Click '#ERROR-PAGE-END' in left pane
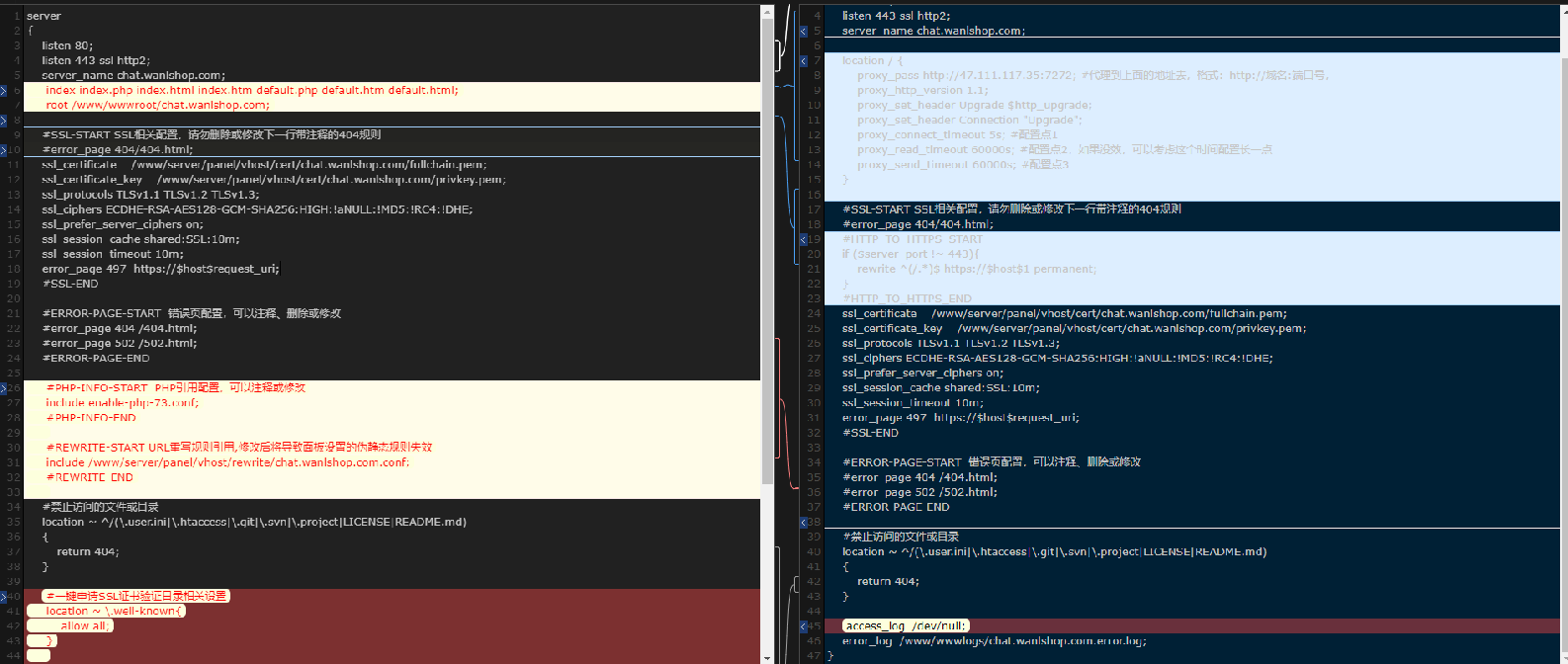The image size is (1568, 664). point(96,358)
